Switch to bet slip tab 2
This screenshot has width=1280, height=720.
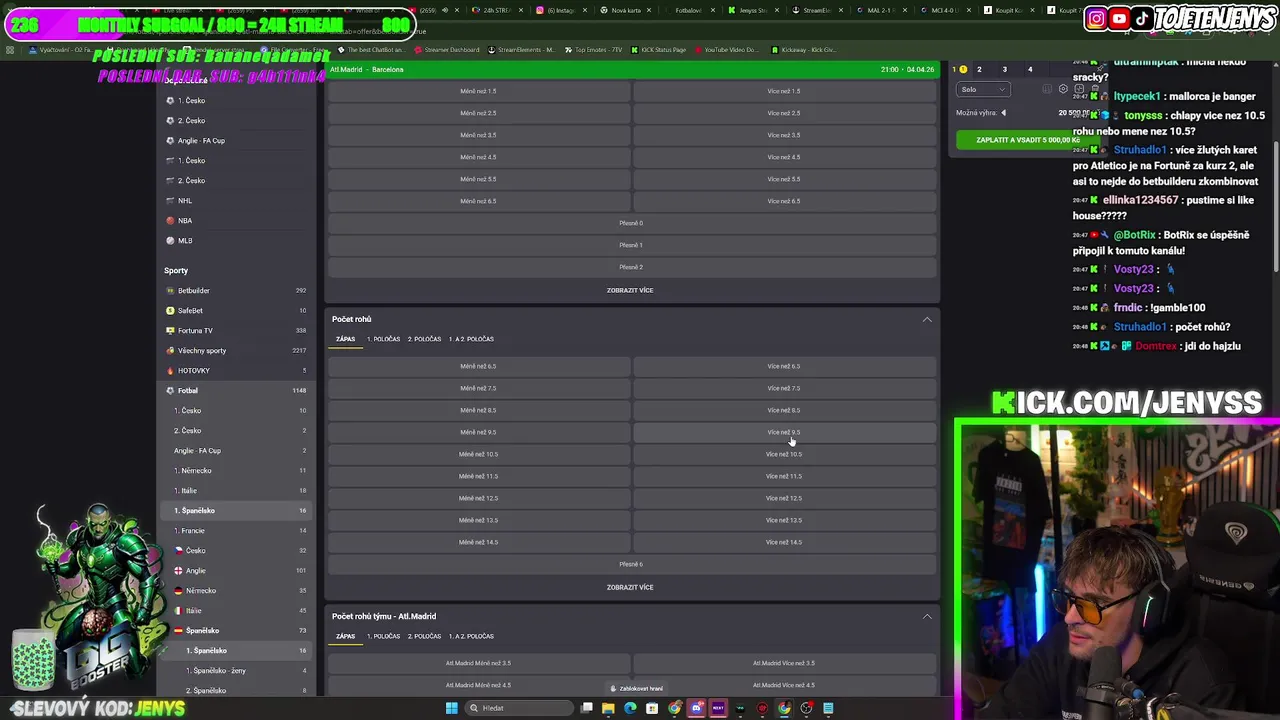(979, 69)
